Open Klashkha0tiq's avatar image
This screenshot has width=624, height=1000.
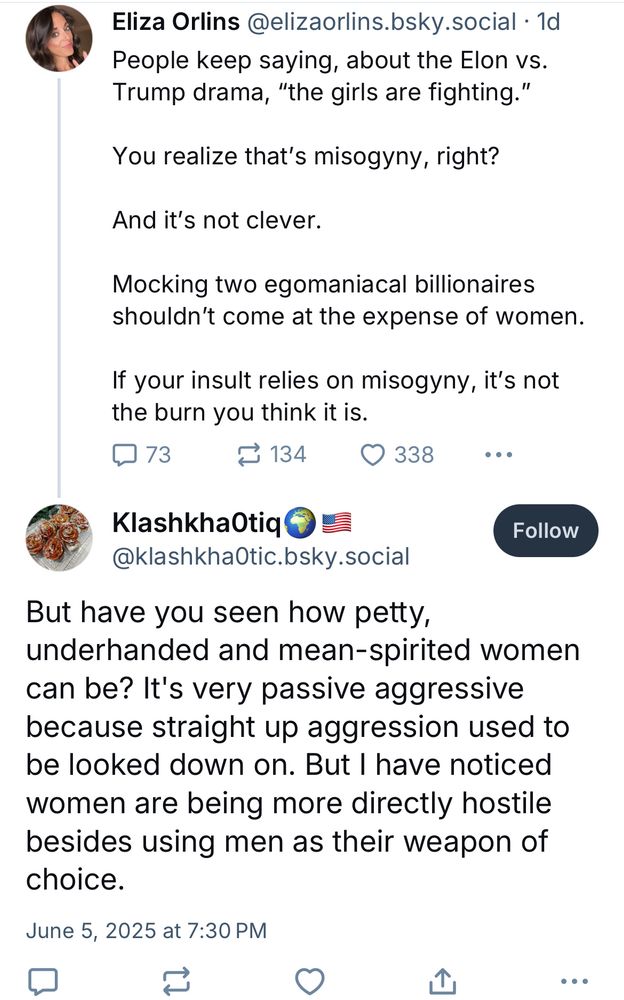(x=59, y=536)
